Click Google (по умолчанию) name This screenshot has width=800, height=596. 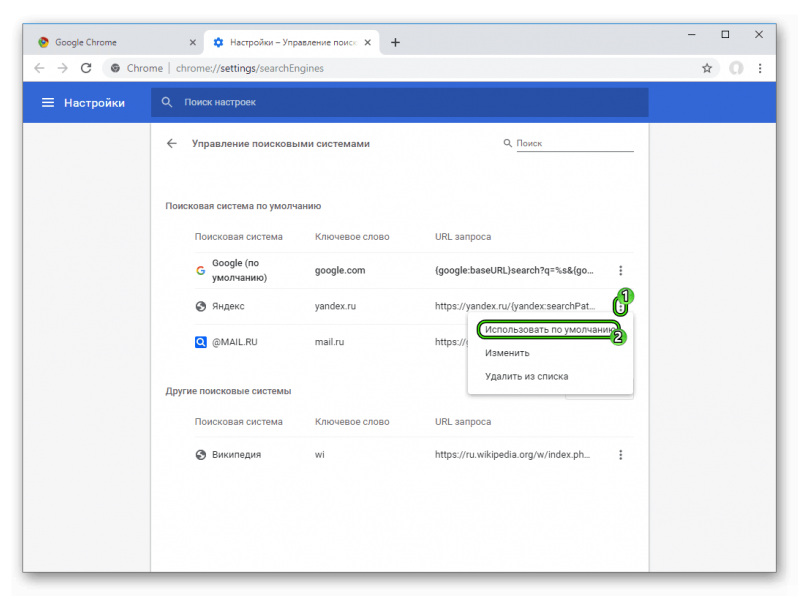pos(239,270)
